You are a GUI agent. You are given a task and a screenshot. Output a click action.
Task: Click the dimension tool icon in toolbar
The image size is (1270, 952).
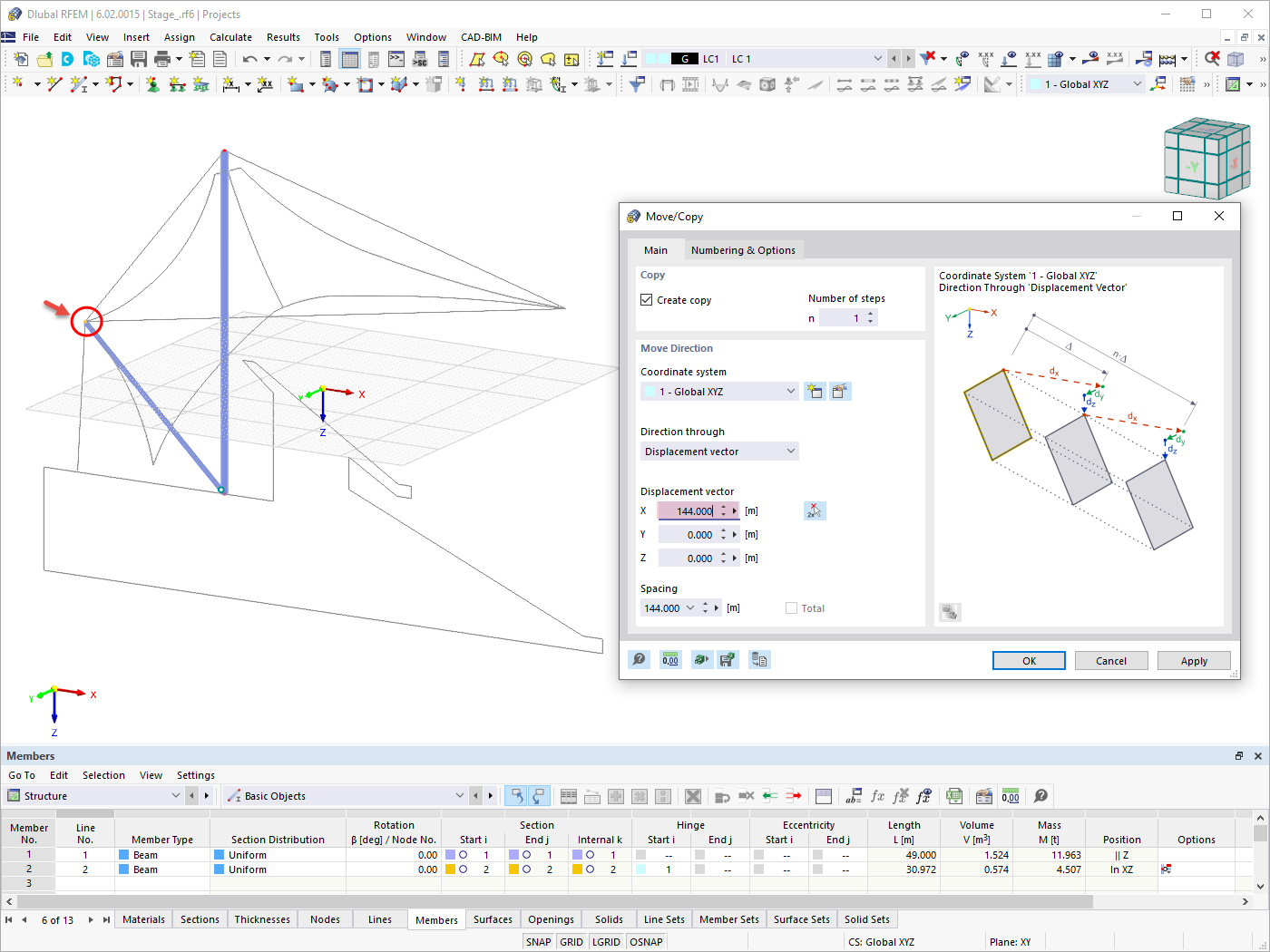231,84
